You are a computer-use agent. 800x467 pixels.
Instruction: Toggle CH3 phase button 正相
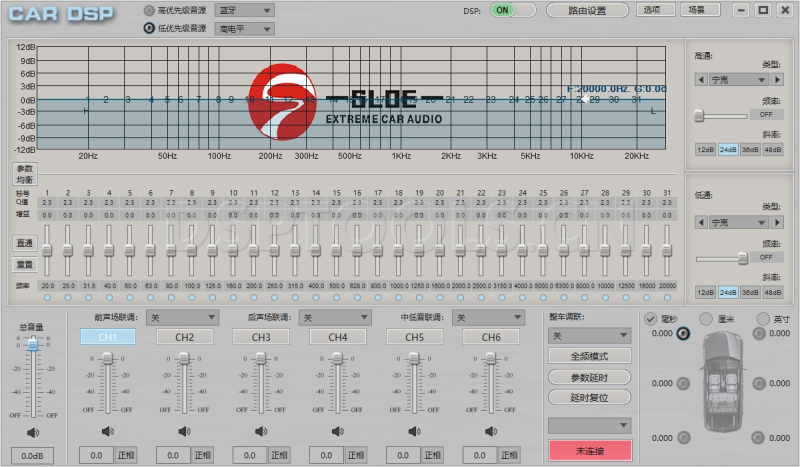279,455
